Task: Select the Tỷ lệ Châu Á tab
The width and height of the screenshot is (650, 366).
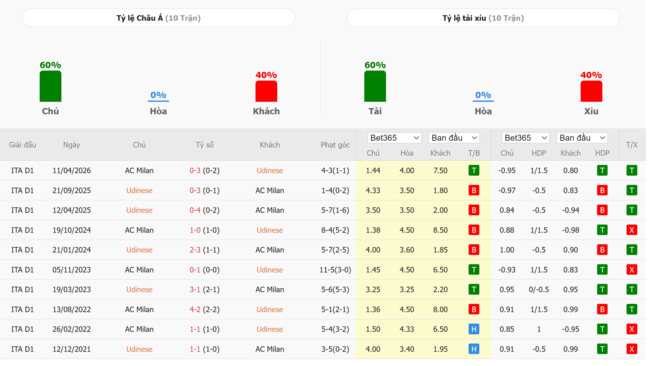Action: coord(158,18)
